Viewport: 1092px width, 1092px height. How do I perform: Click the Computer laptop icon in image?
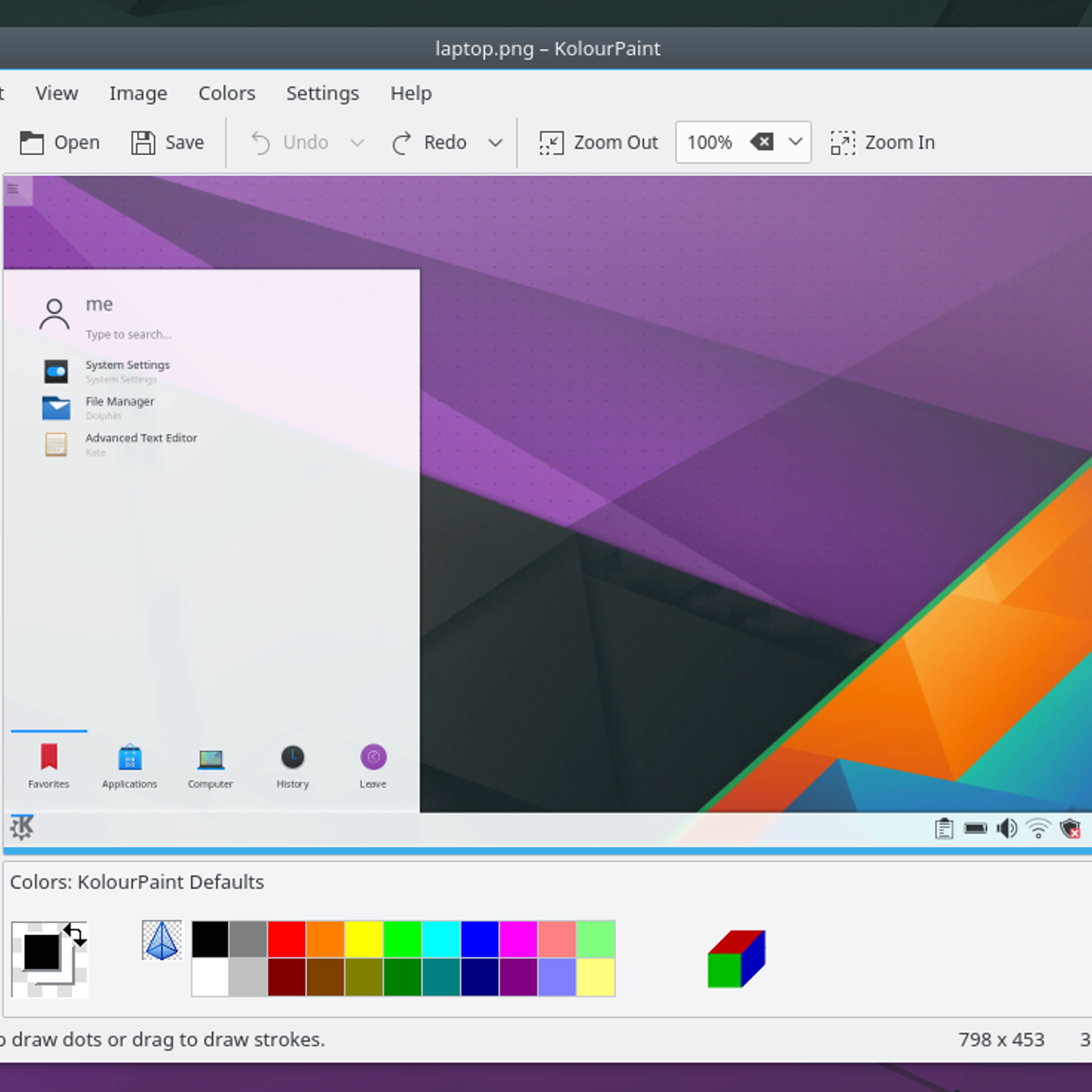[x=211, y=759]
